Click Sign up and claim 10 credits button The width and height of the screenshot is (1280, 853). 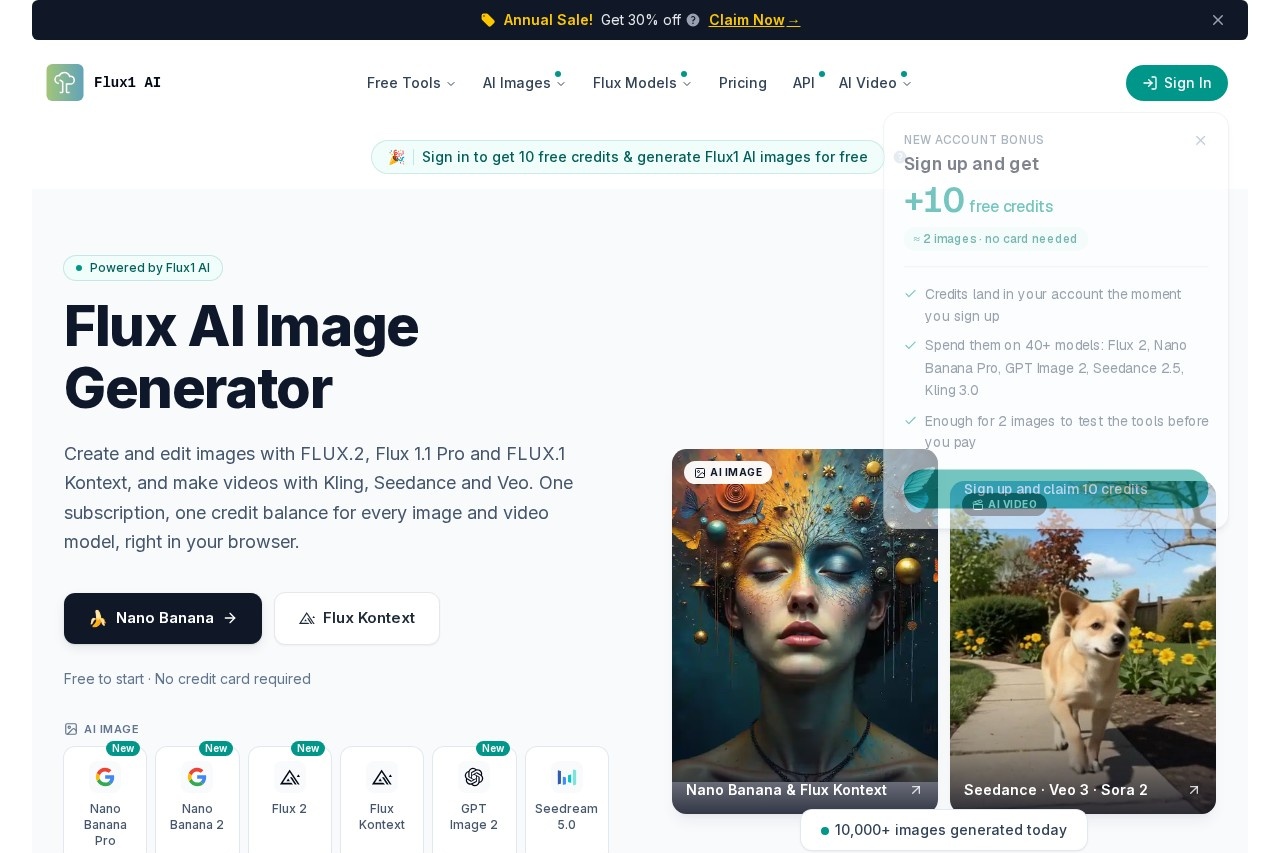point(1056,489)
